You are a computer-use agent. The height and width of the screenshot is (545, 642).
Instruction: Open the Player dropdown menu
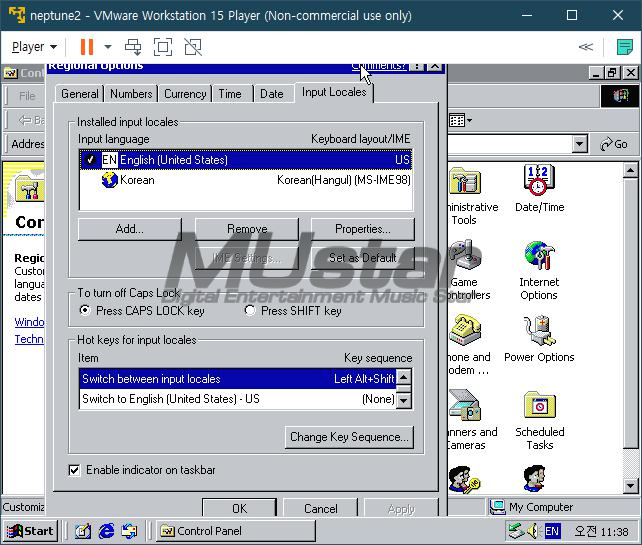[x=34, y=47]
